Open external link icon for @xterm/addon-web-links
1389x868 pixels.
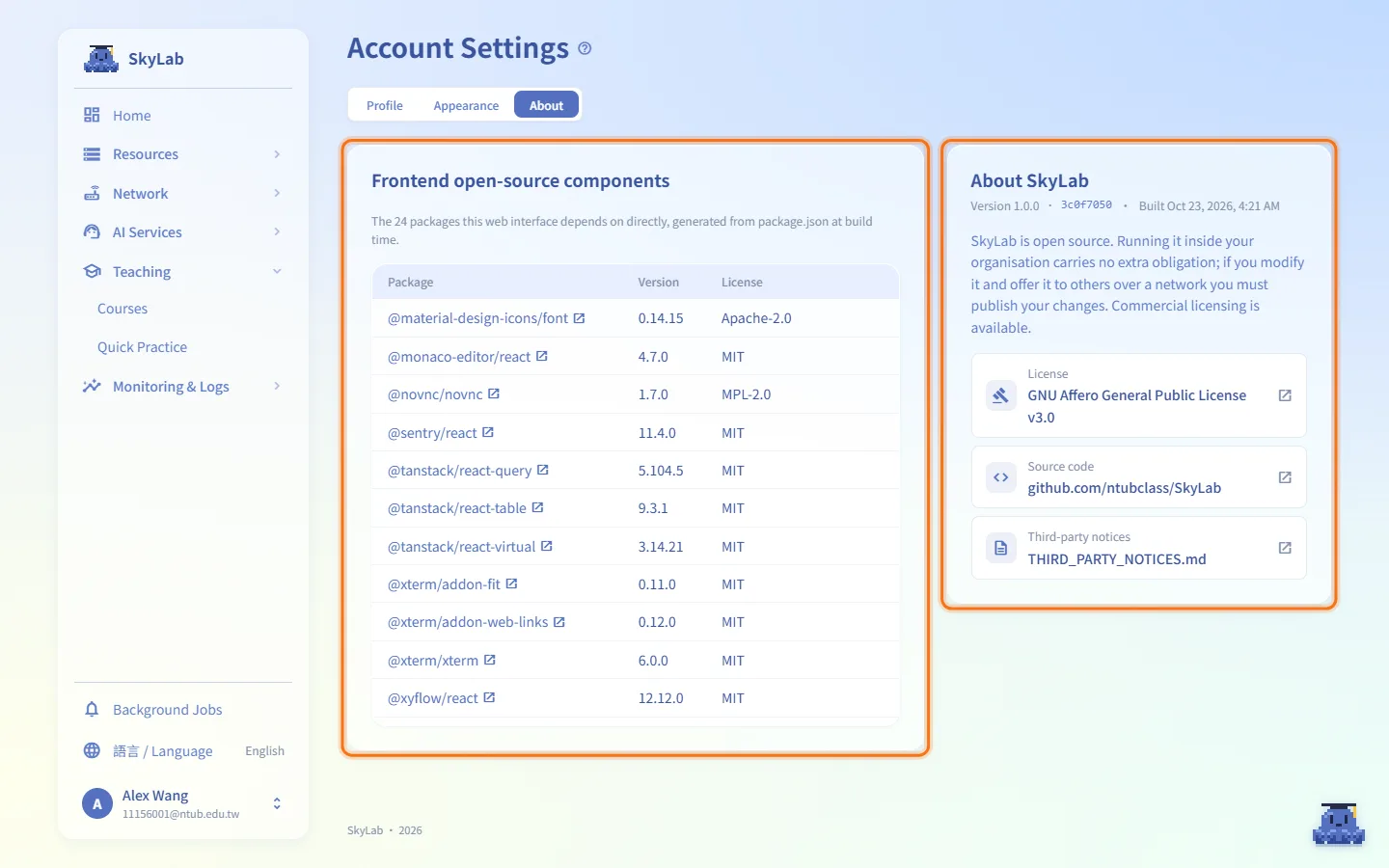pyautogui.click(x=559, y=622)
